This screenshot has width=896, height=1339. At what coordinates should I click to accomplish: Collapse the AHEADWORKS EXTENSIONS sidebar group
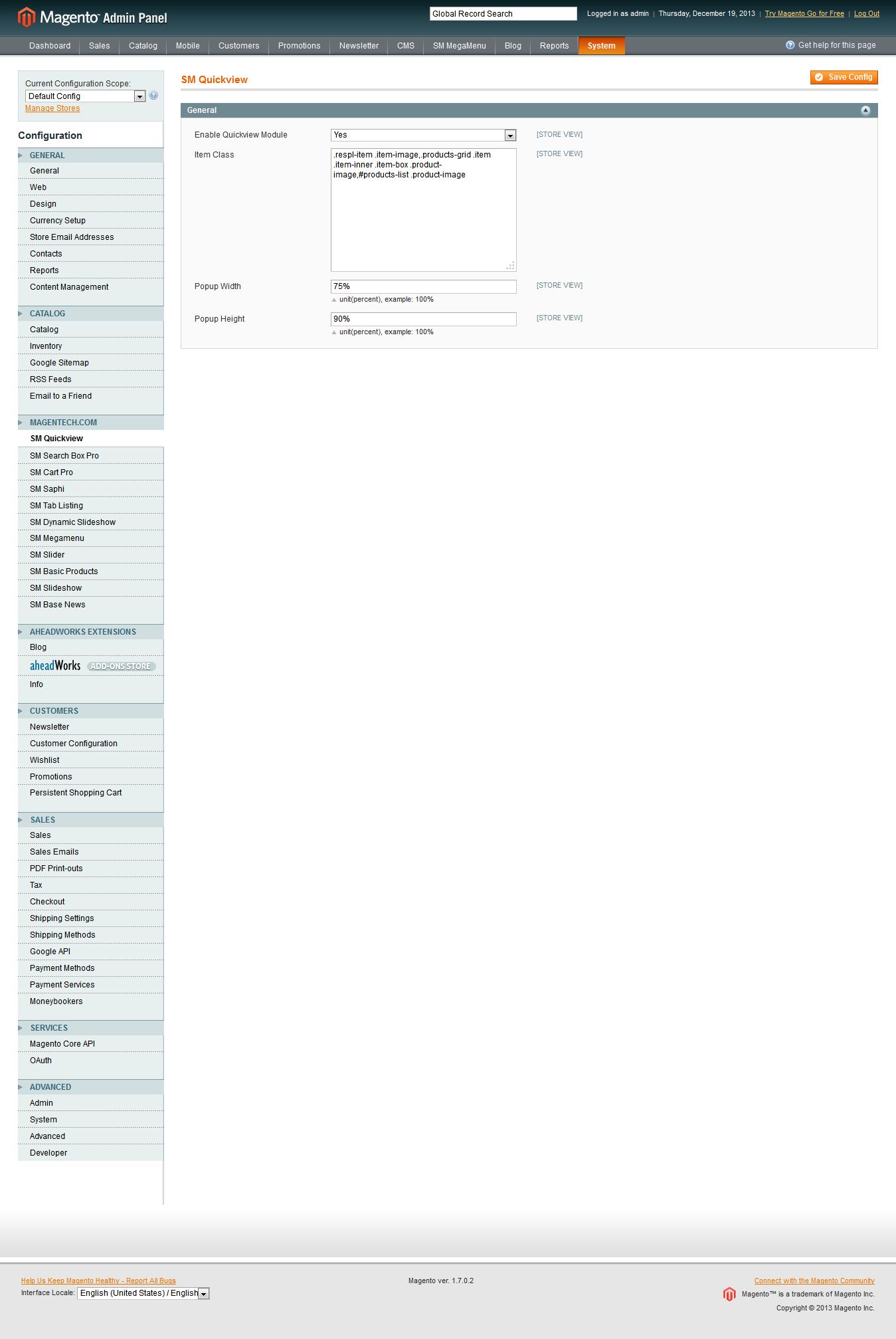[90, 632]
